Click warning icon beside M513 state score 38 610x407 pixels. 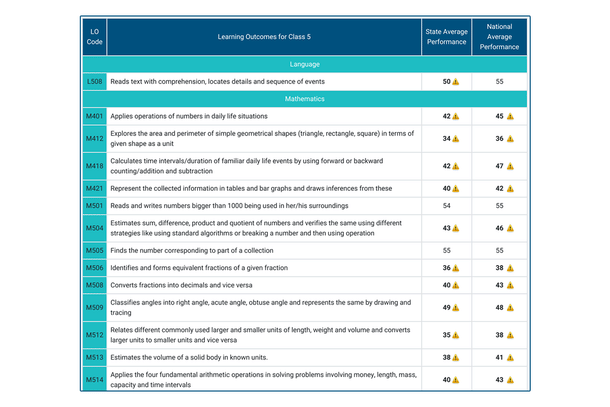pyautogui.click(x=456, y=357)
